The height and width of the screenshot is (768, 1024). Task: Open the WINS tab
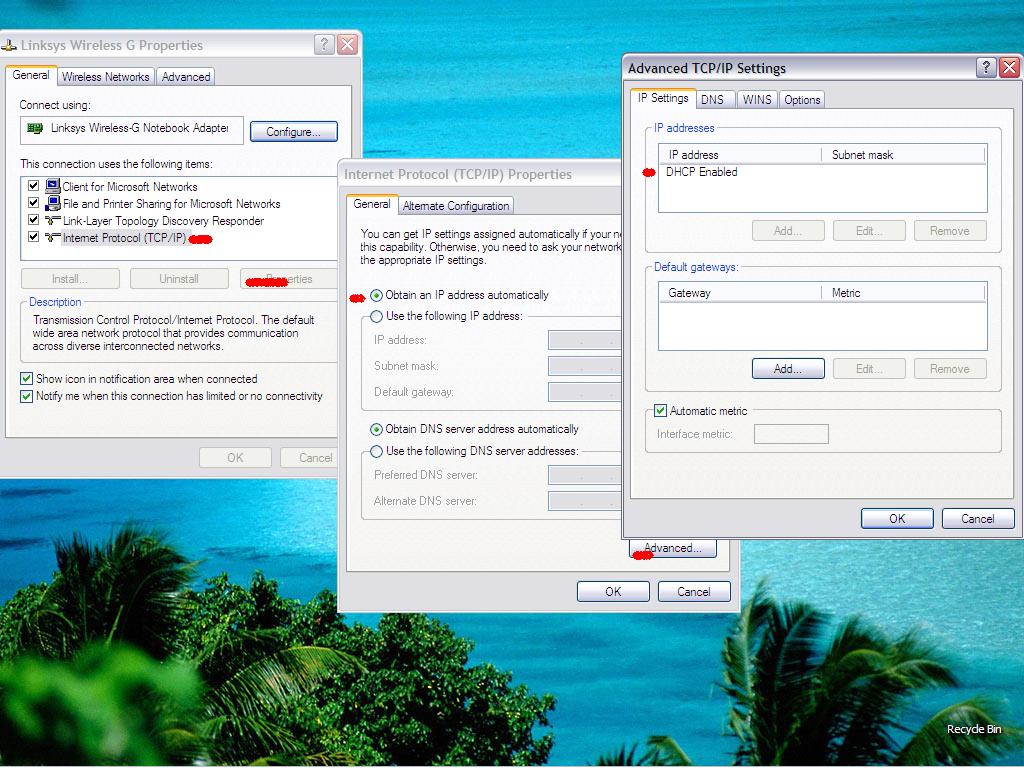click(757, 99)
